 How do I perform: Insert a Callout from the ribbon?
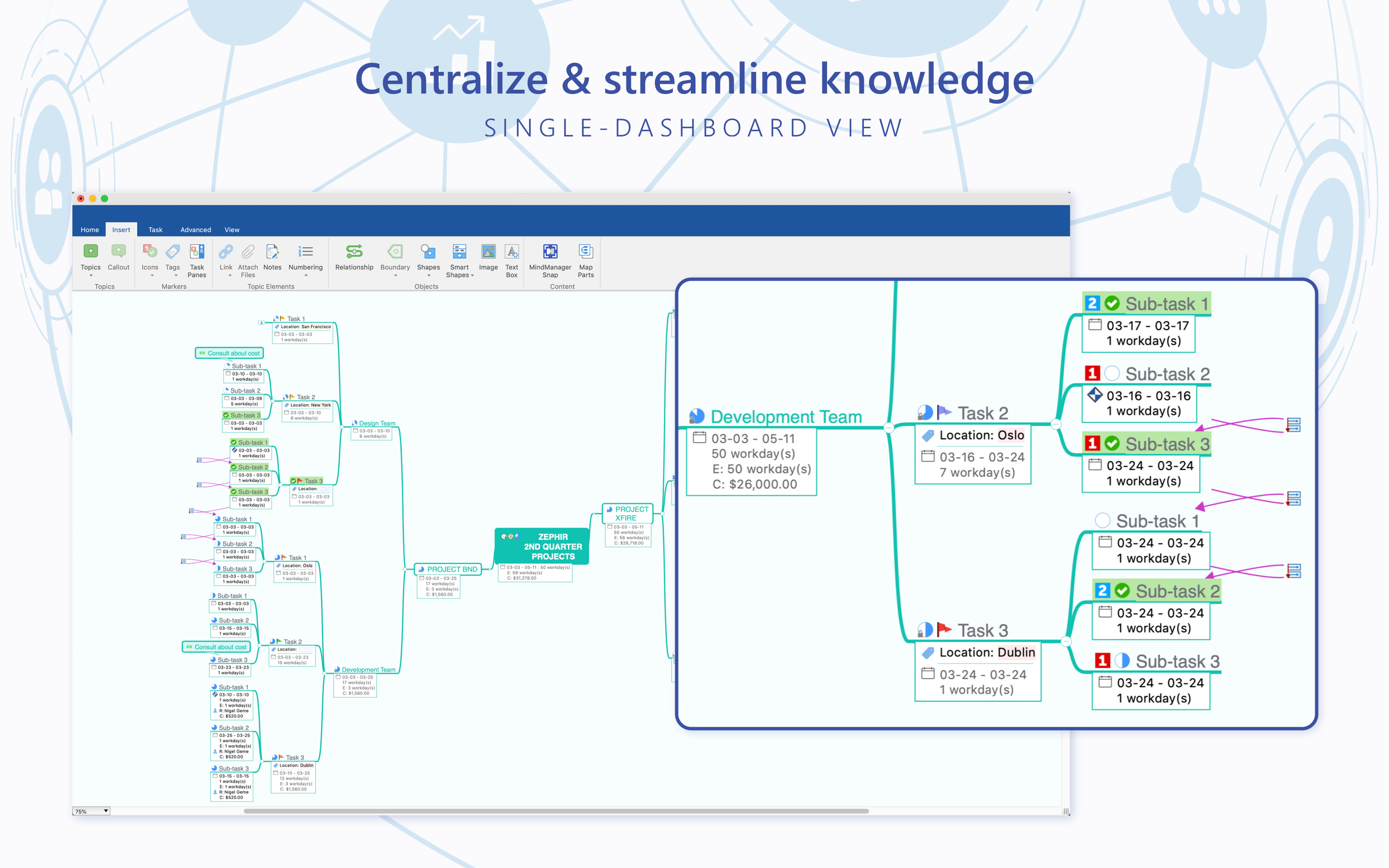[x=118, y=251]
